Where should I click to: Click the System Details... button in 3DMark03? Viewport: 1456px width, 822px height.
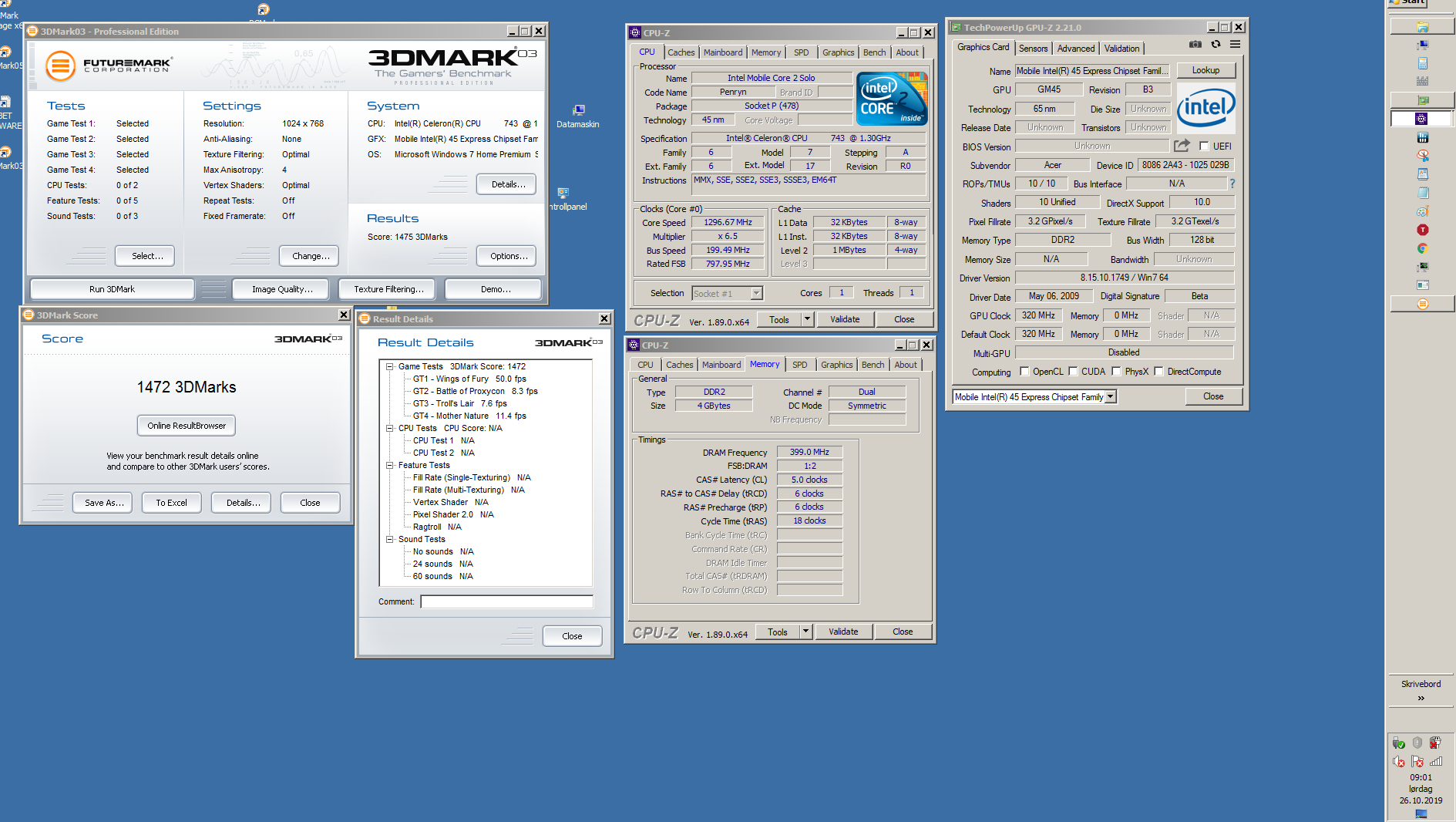point(507,184)
